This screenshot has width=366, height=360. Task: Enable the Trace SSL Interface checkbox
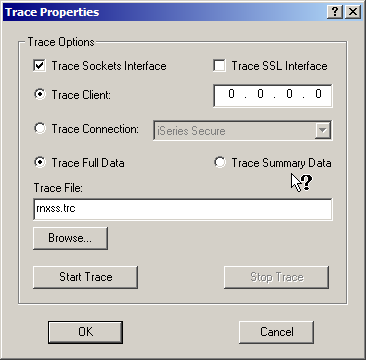pos(219,66)
